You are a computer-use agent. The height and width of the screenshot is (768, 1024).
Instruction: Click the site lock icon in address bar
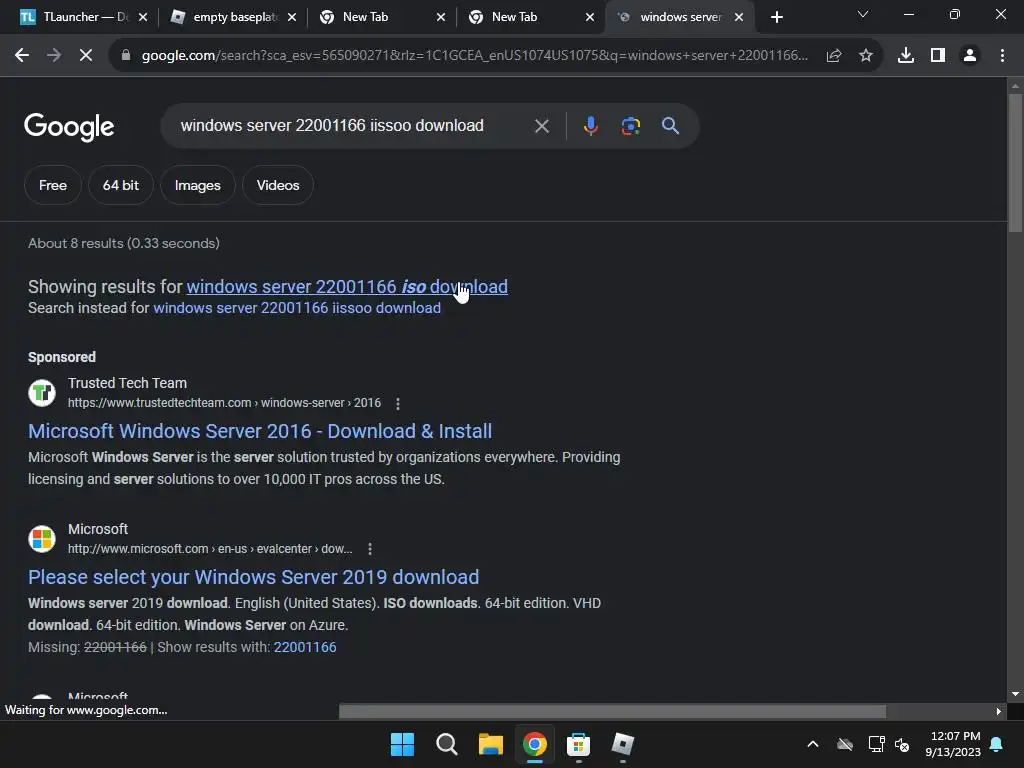pyautogui.click(x=125, y=56)
